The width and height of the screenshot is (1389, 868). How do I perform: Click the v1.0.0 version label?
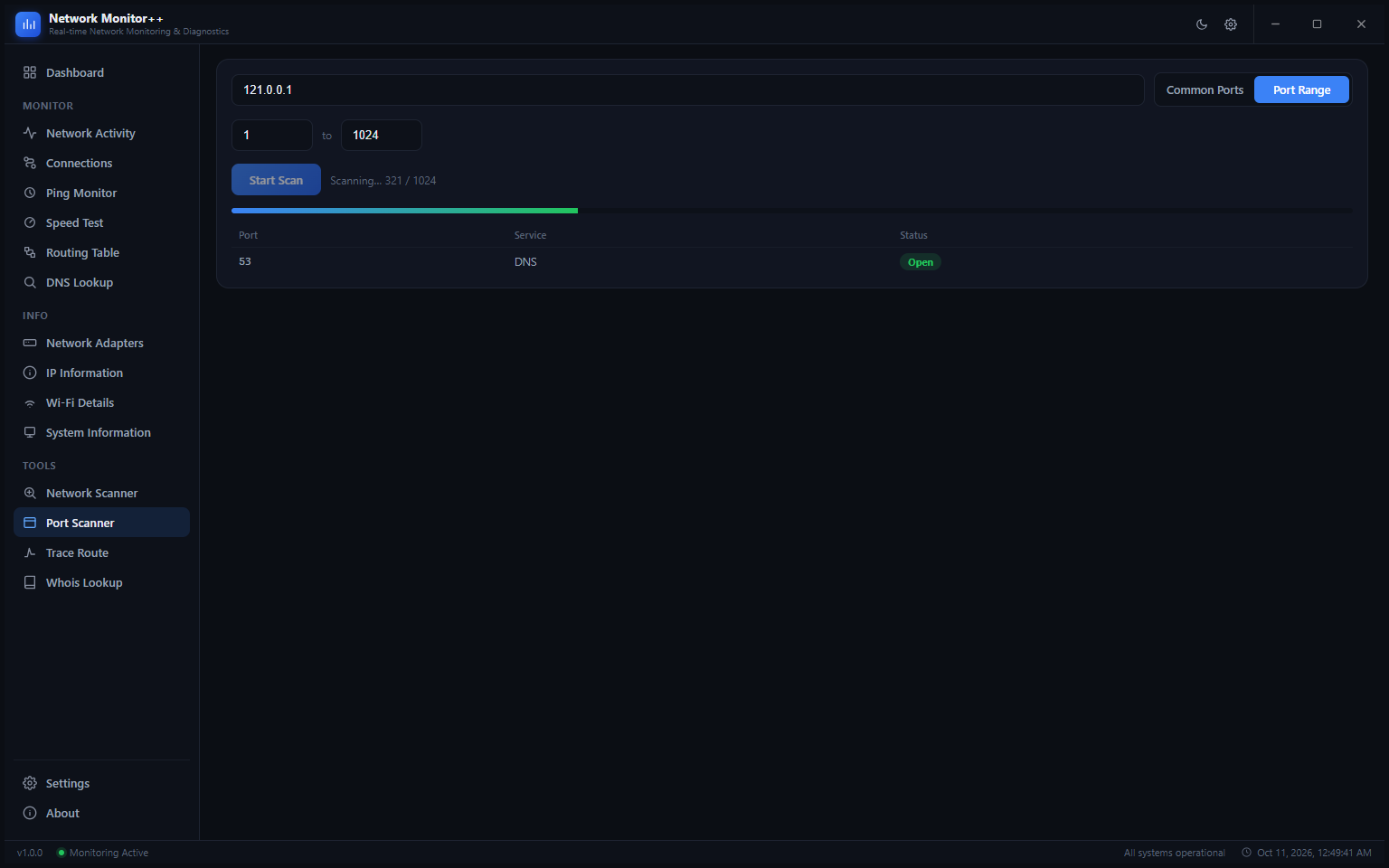(x=30, y=853)
